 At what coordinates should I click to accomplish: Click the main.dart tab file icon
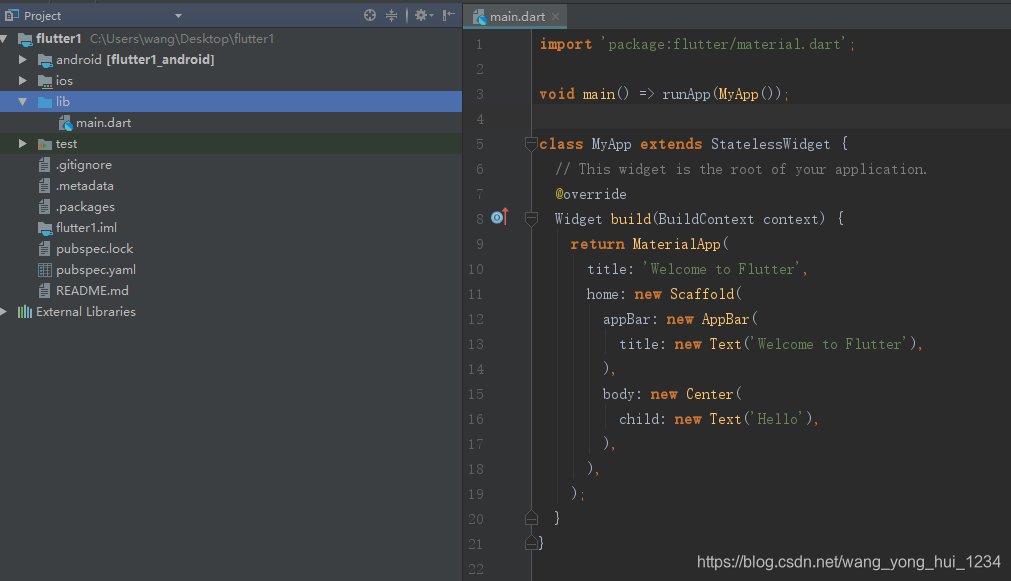pos(479,17)
